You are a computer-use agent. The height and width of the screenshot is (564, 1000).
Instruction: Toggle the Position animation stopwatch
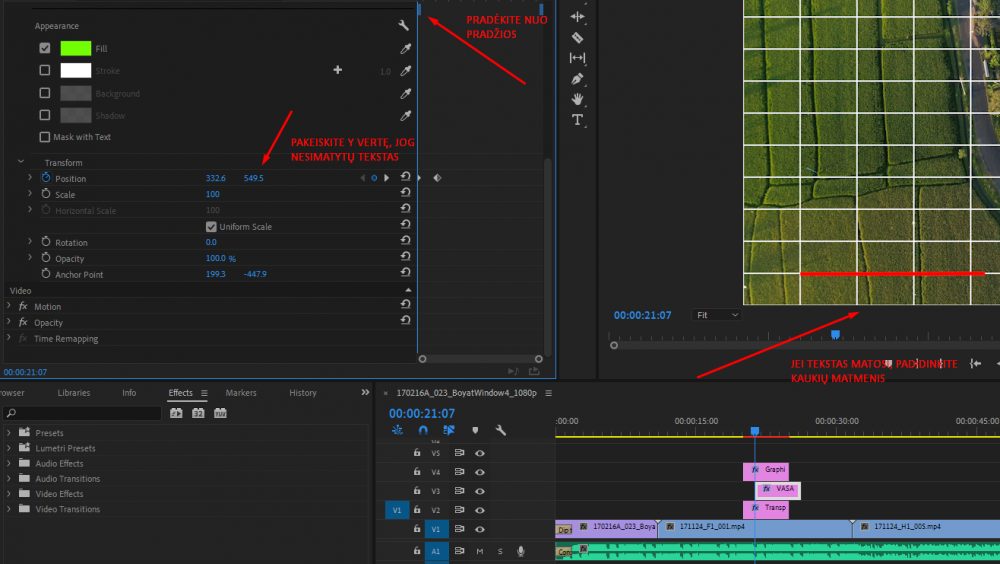[x=45, y=178]
